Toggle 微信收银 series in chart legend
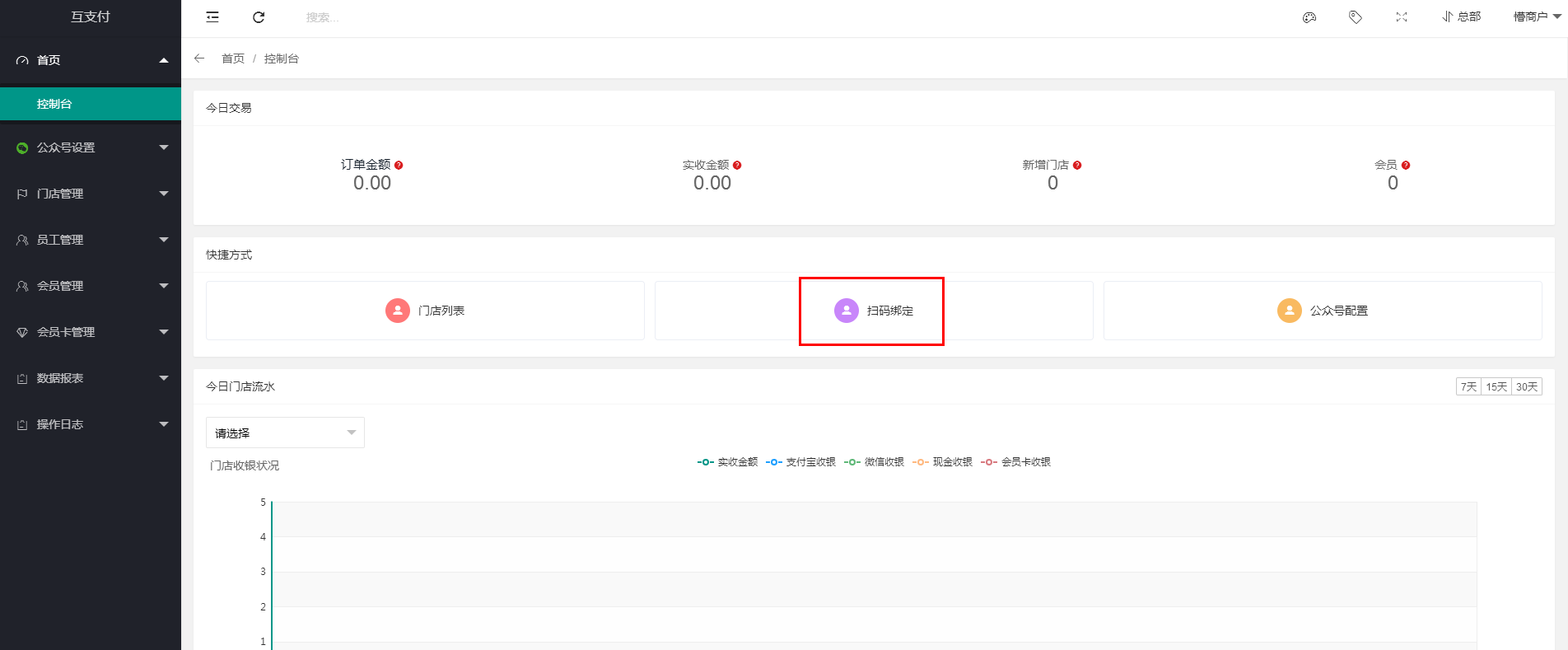 coord(874,462)
